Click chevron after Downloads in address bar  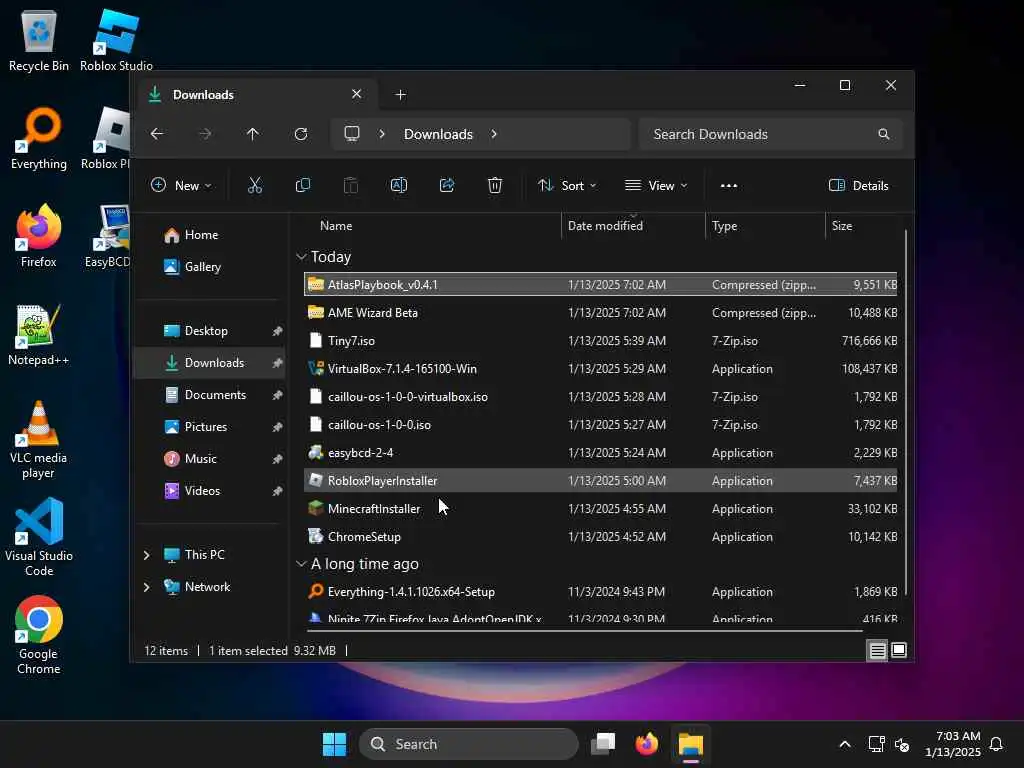pos(494,134)
